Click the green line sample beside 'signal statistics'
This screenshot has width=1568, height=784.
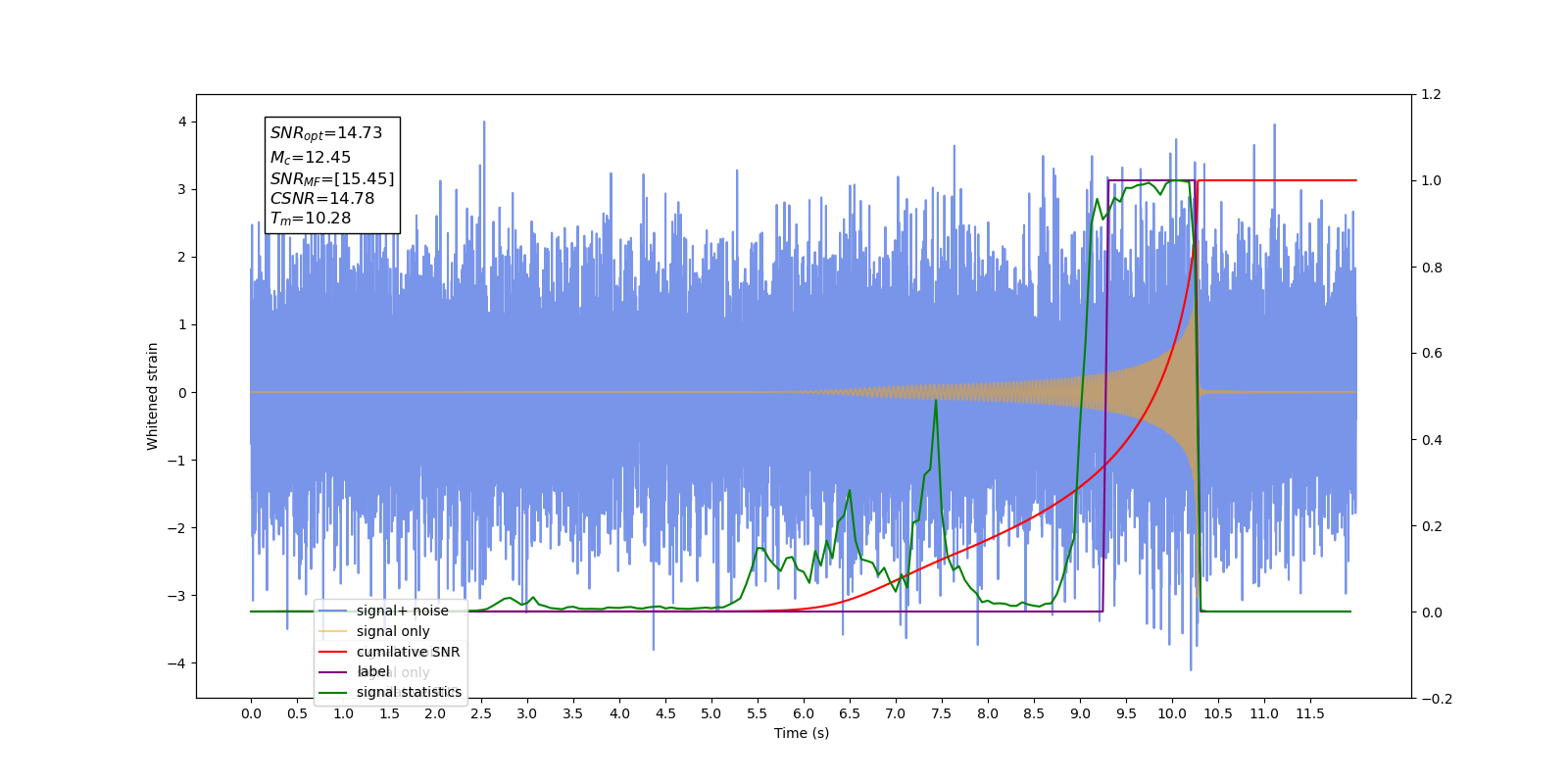333,693
